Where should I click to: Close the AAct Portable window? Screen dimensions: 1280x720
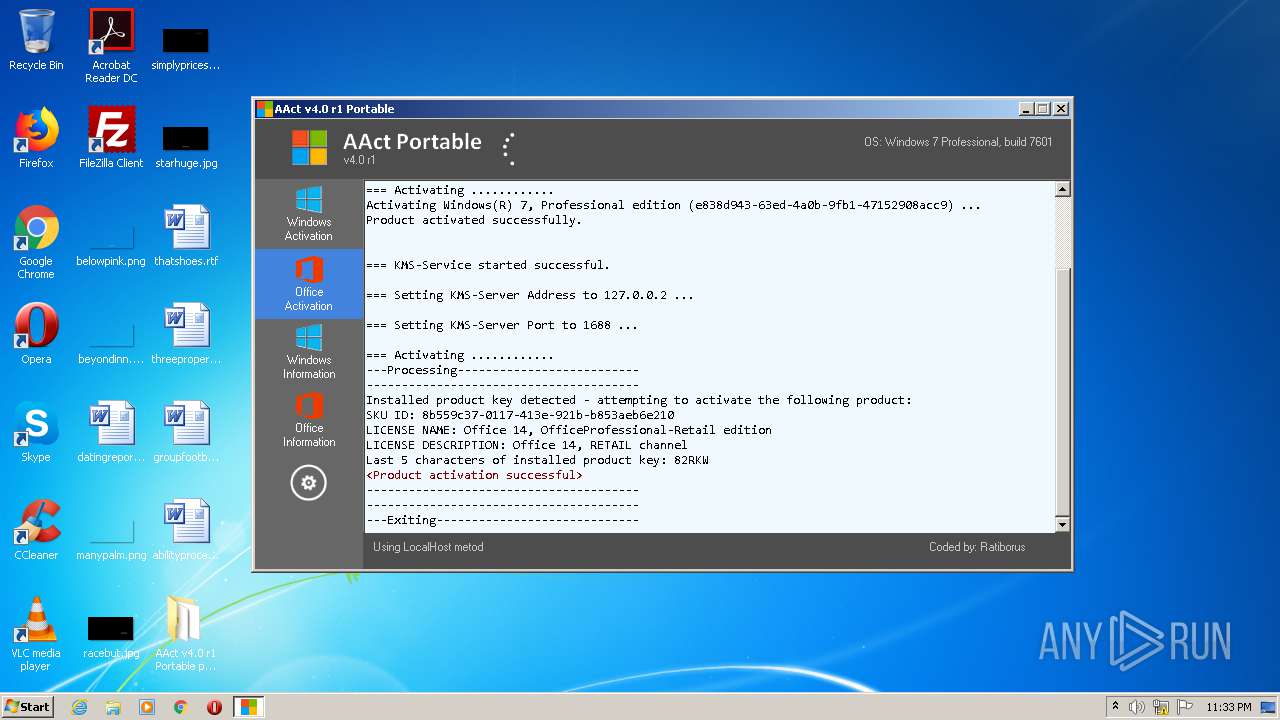pyautogui.click(x=1061, y=109)
